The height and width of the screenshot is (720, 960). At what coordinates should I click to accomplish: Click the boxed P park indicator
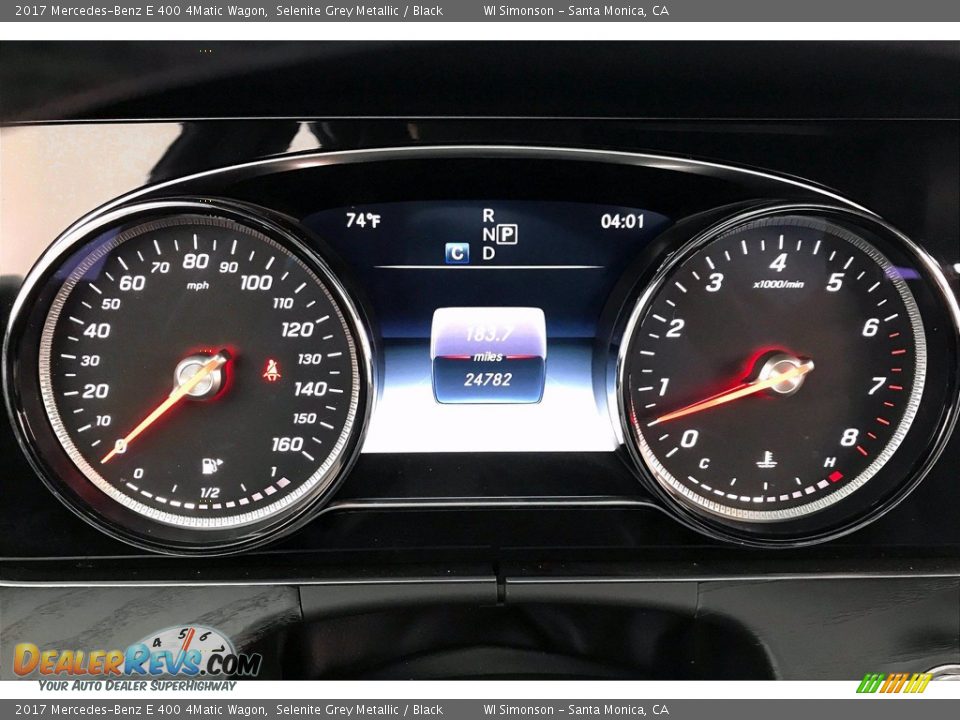click(x=507, y=234)
